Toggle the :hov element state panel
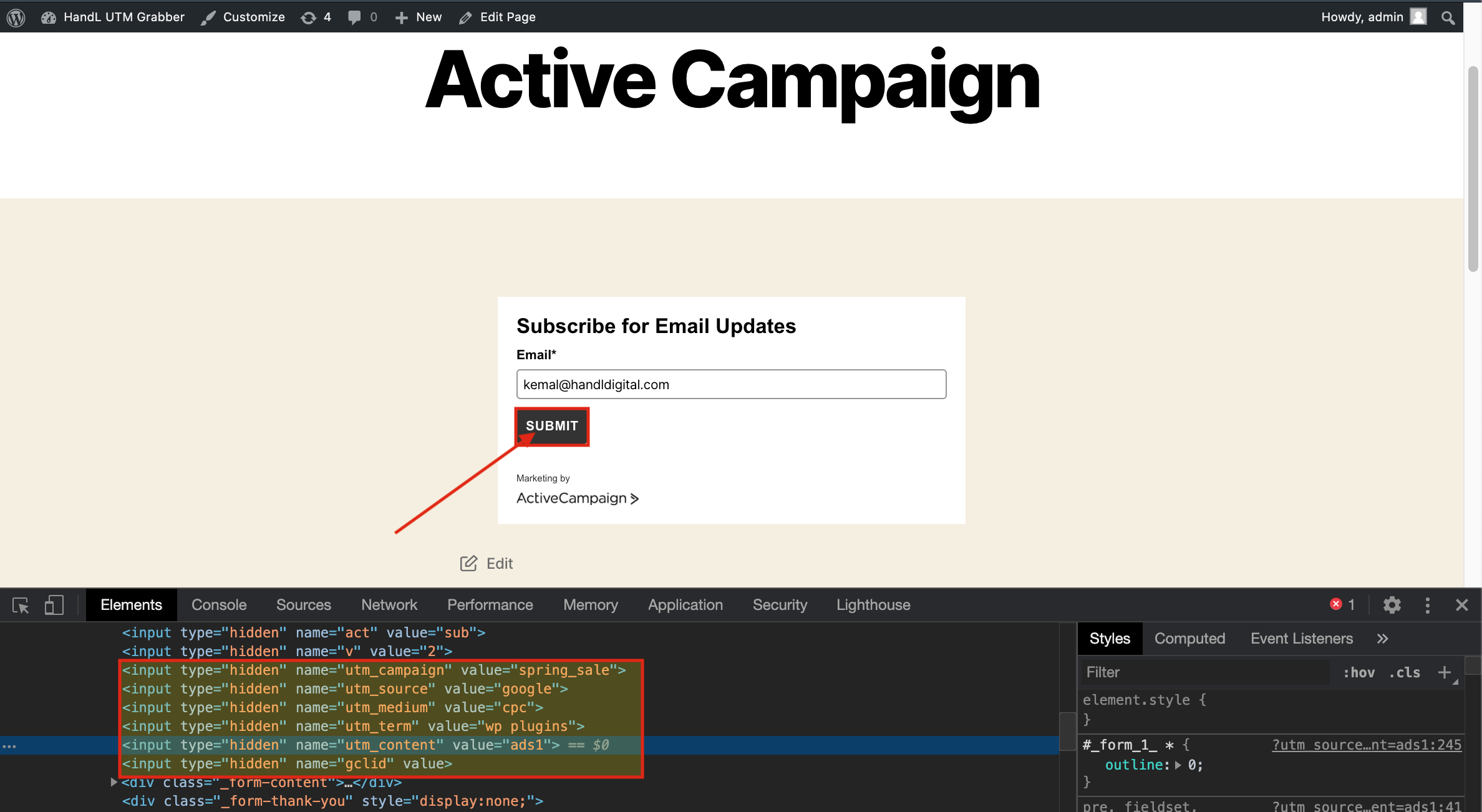Viewport: 1482px width, 812px height. click(1358, 672)
